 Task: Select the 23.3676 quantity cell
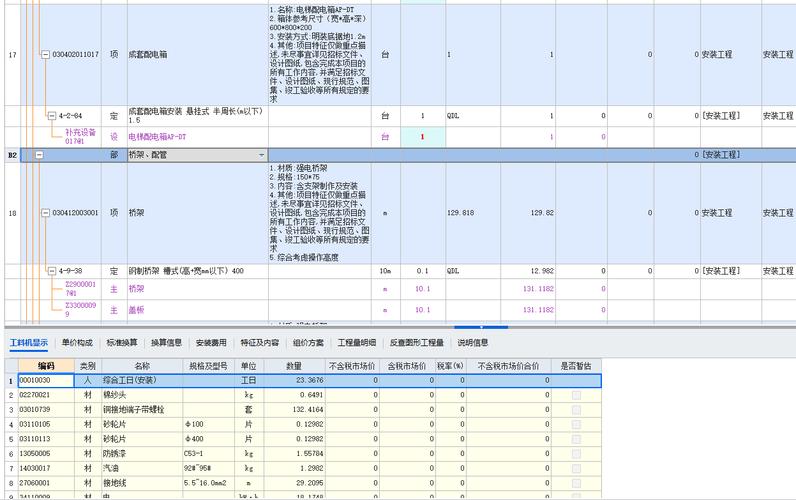click(294, 380)
